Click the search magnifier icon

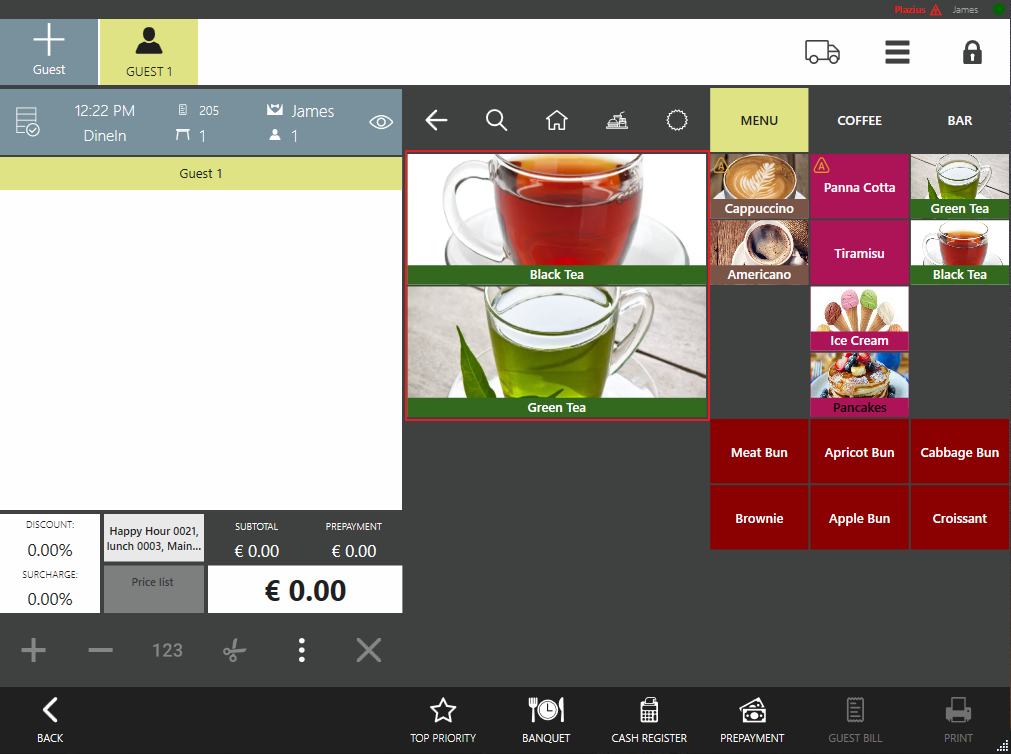tap(496, 120)
